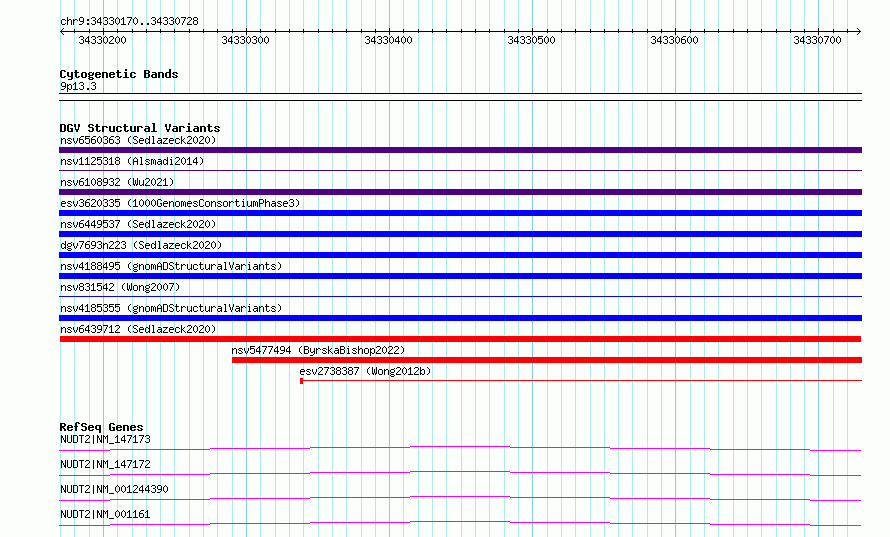Open nsv4188495 (gnomADStructuralVariants) label
Viewport: 890px width, 537px height.
coord(171,266)
